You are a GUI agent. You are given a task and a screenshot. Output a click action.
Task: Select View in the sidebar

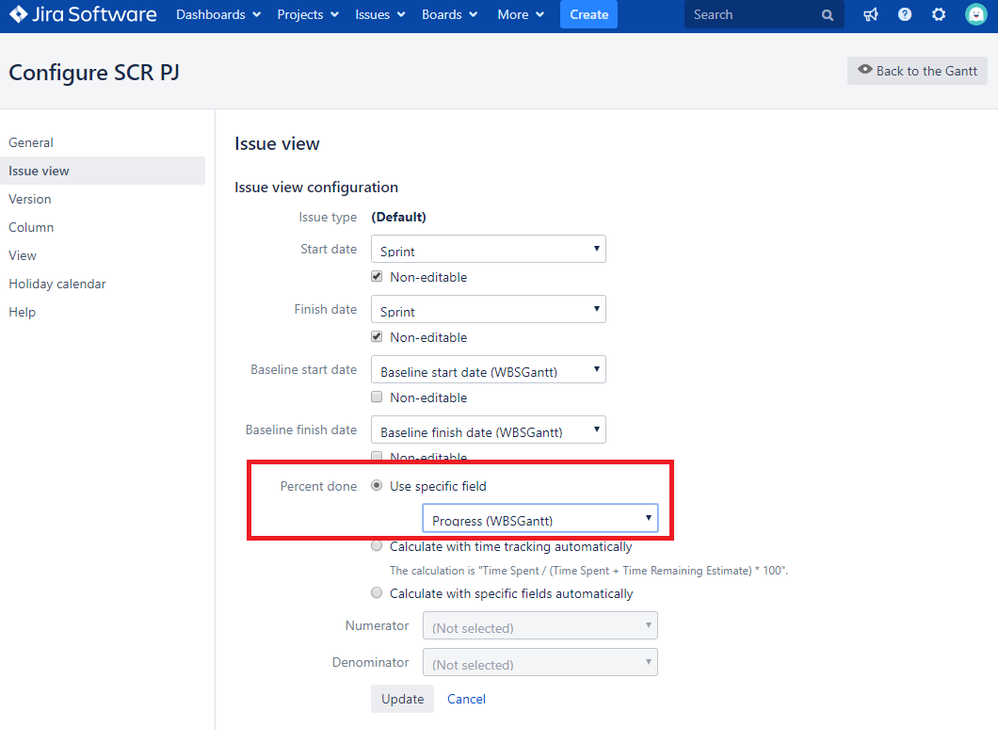click(x=22, y=255)
